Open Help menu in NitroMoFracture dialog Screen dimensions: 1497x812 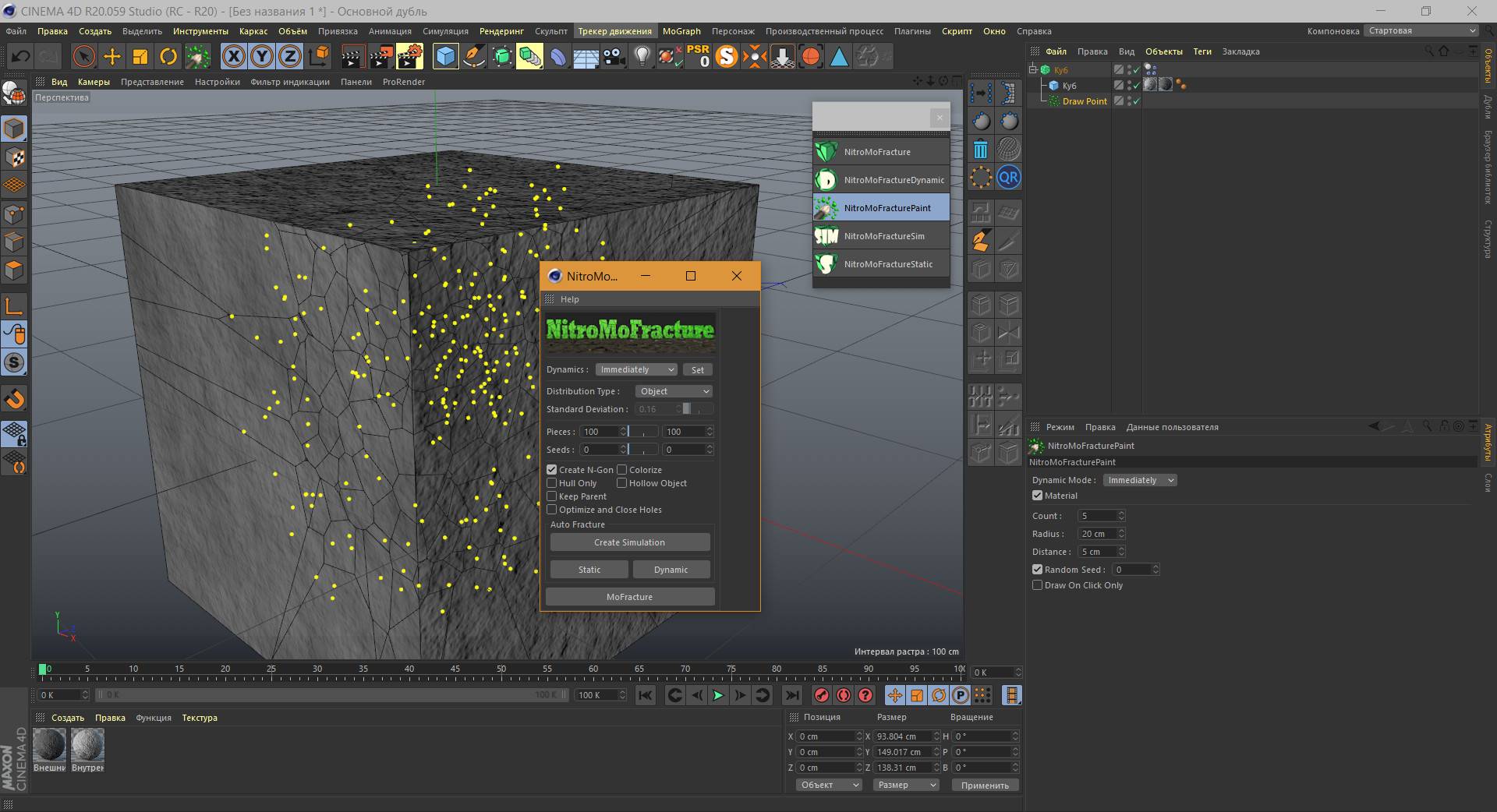[570, 299]
